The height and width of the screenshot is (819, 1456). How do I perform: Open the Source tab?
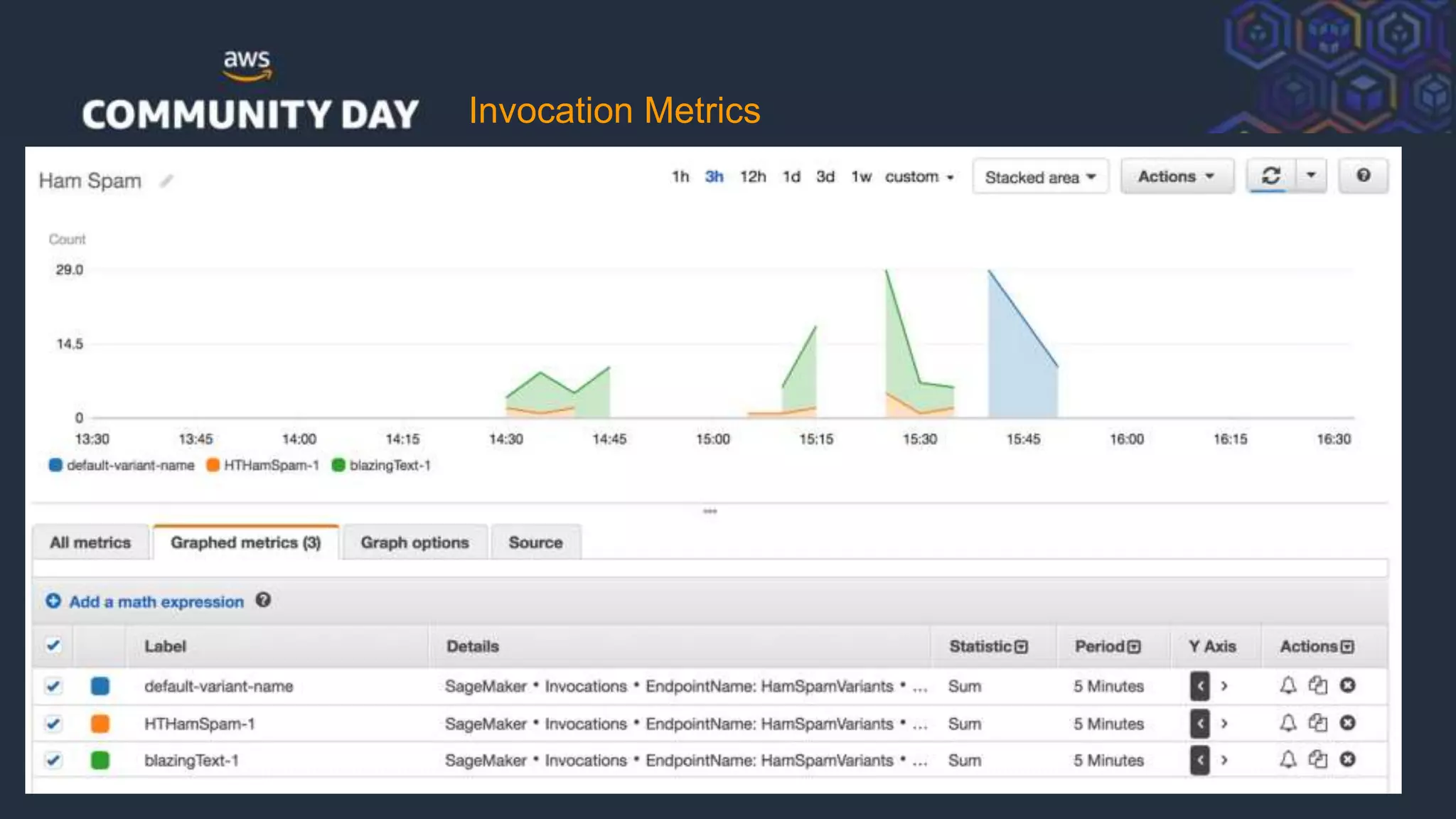(535, 542)
